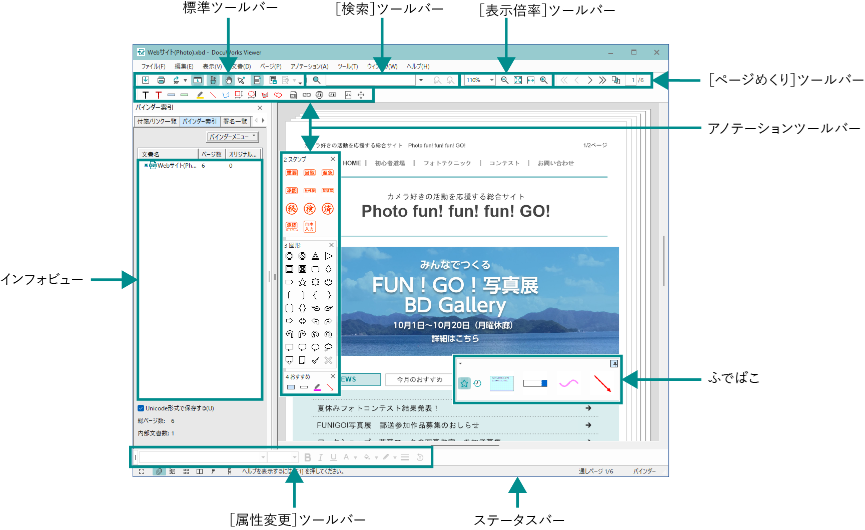Click the checkmark shape in shapes palette
Screen dimensions: 865x530
click(x=315, y=360)
